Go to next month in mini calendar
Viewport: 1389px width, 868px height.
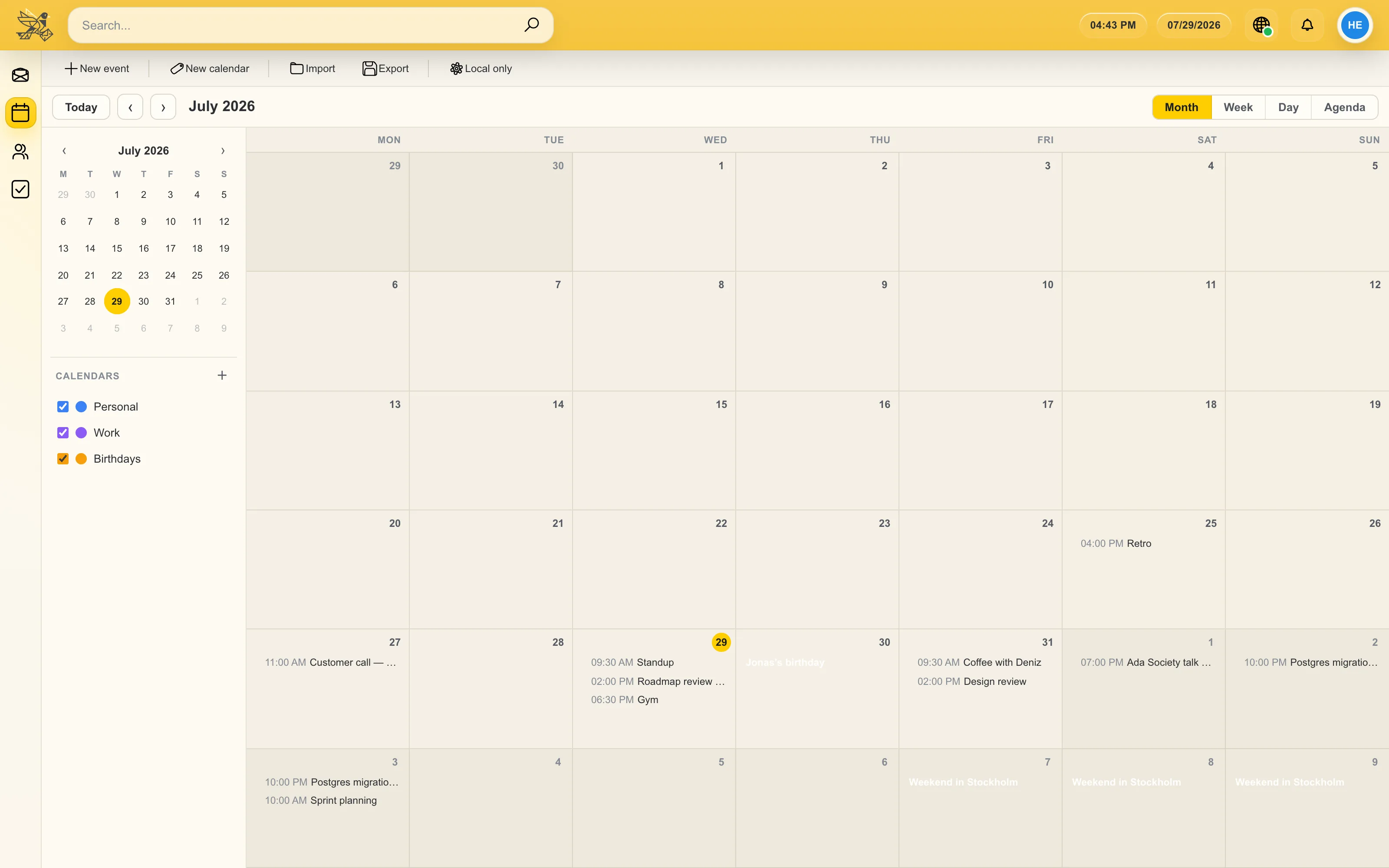click(x=223, y=151)
